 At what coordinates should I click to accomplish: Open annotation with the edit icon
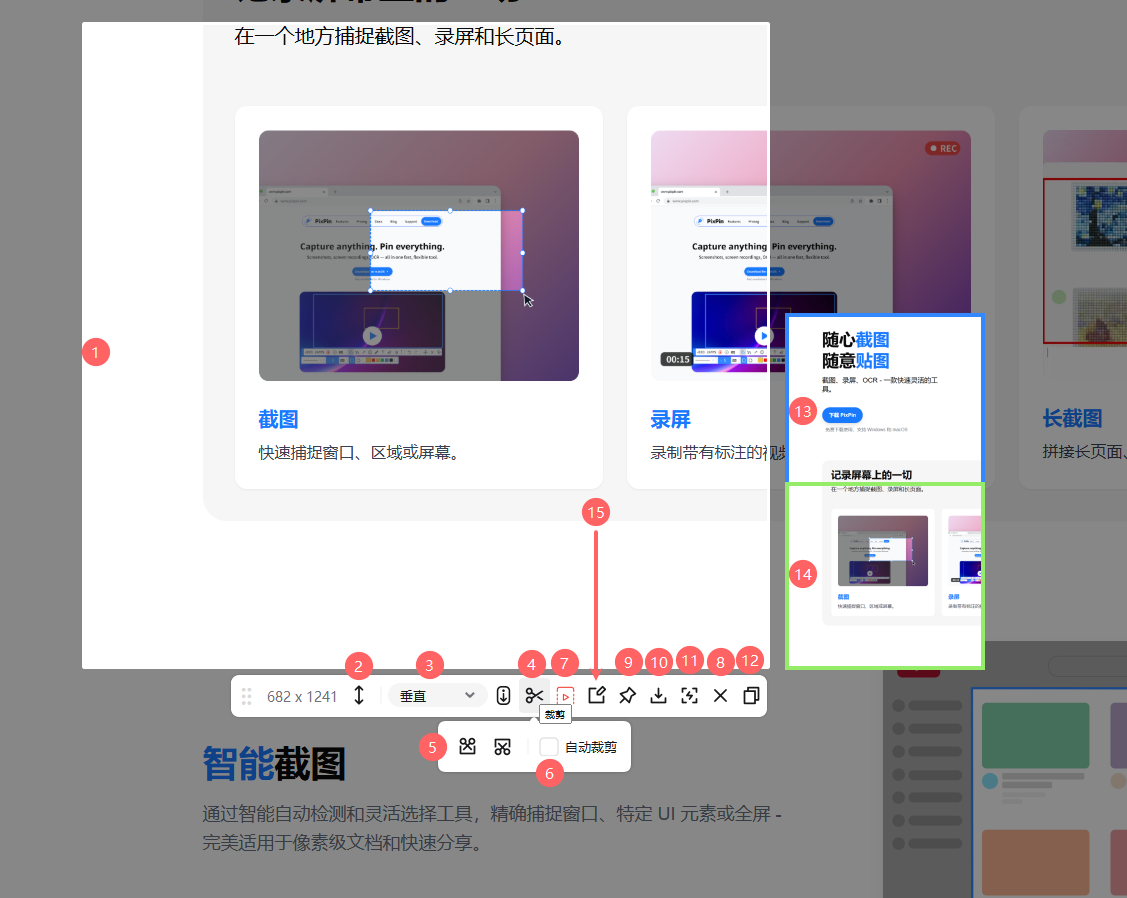[596, 694]
